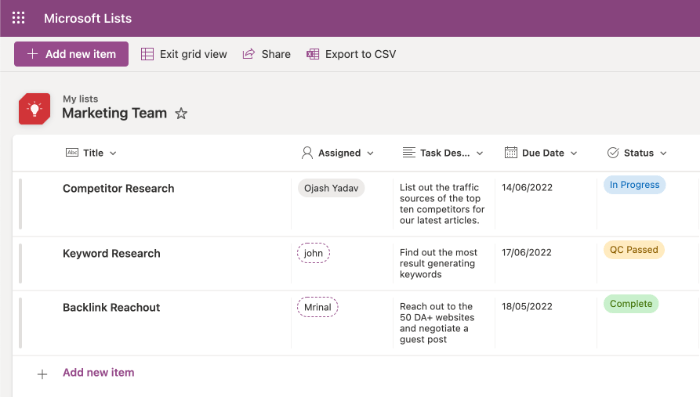Viewport: 700px width, 397px height.
Task: Open the My lists breadcrumb
Action: (80, 99)
